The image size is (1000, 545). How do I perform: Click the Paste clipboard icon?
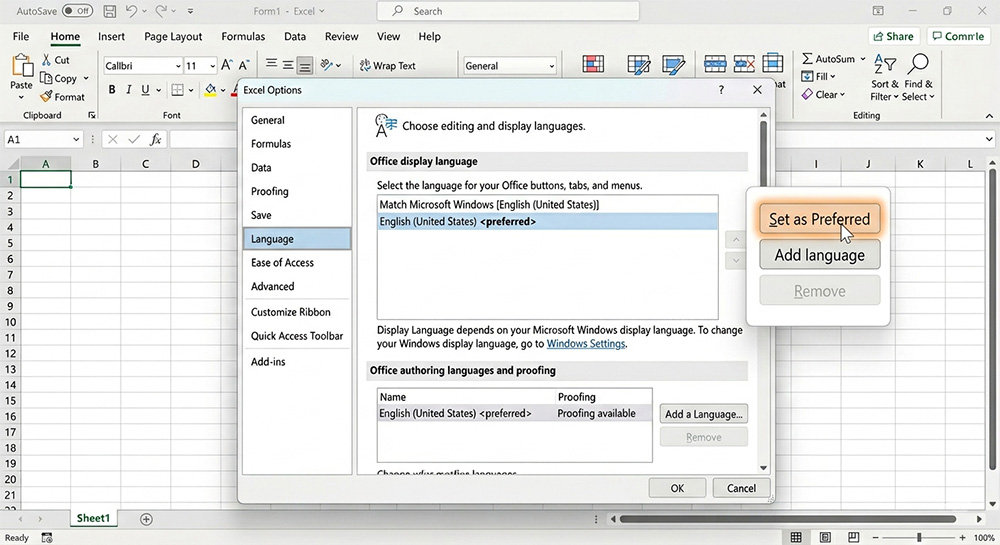point(22,66)
